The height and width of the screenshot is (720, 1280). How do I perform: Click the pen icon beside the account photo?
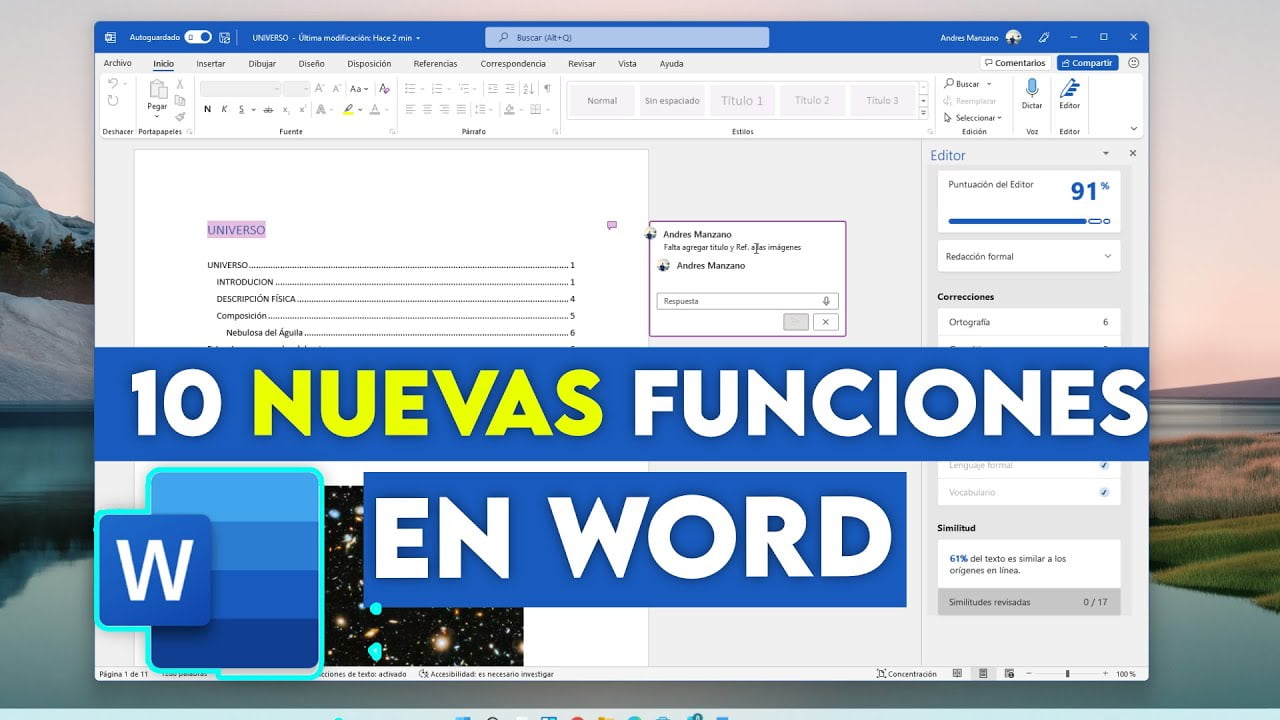pyautogui.click(x=1043, y=37)
